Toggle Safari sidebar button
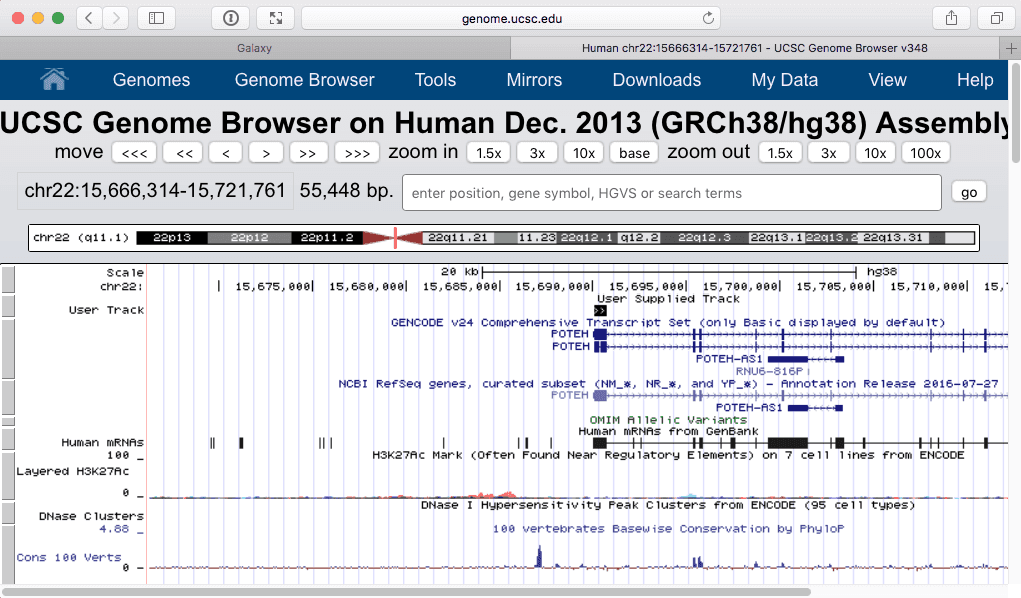The image size is (1021, 598). [x=155, y=18]
